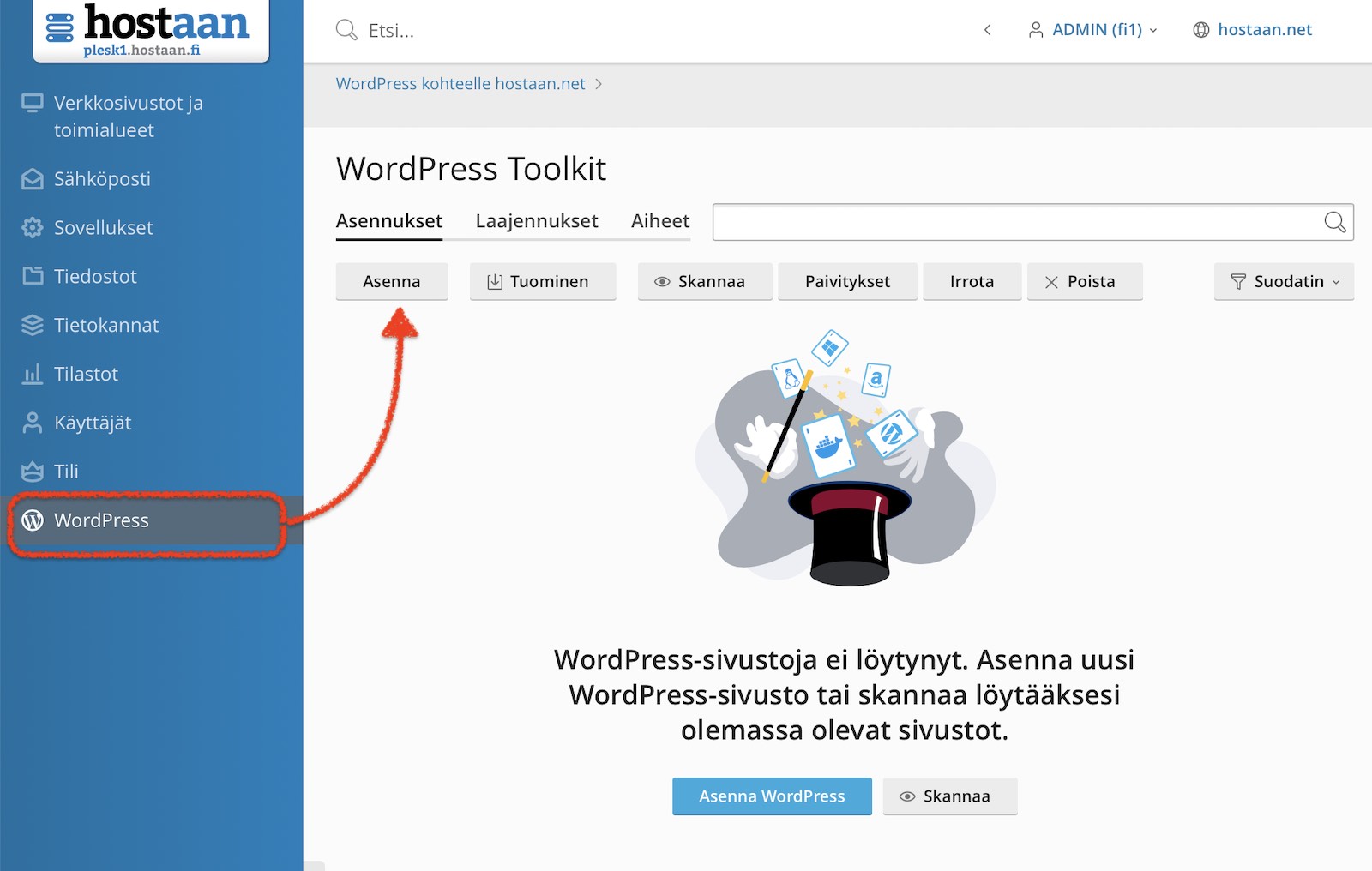Screen dimensions: 1372x871
Task: Click the import icon on the Tuominen button
Action: [x=495, y=282]
